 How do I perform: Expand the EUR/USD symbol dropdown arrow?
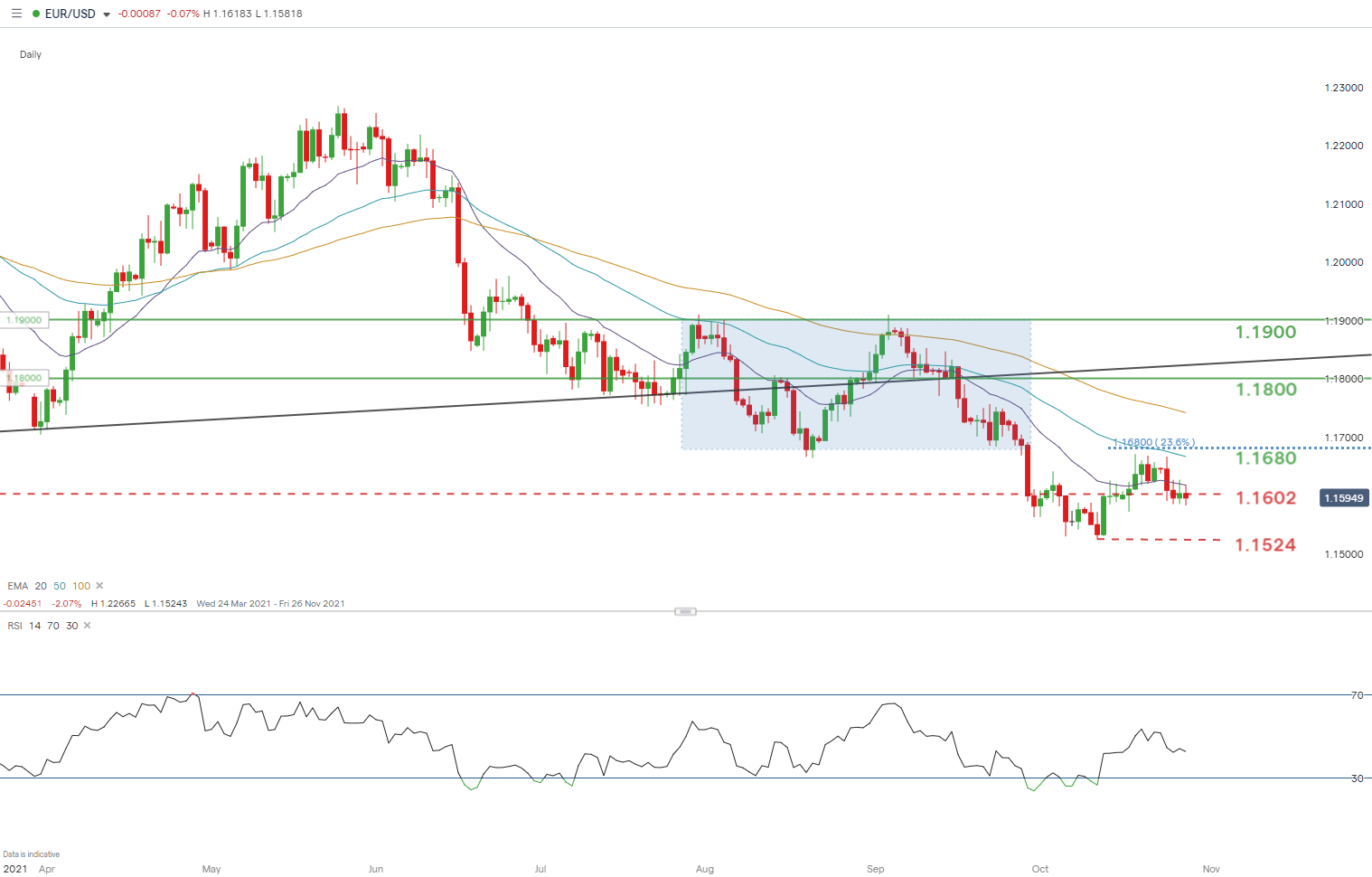[107, 14]
